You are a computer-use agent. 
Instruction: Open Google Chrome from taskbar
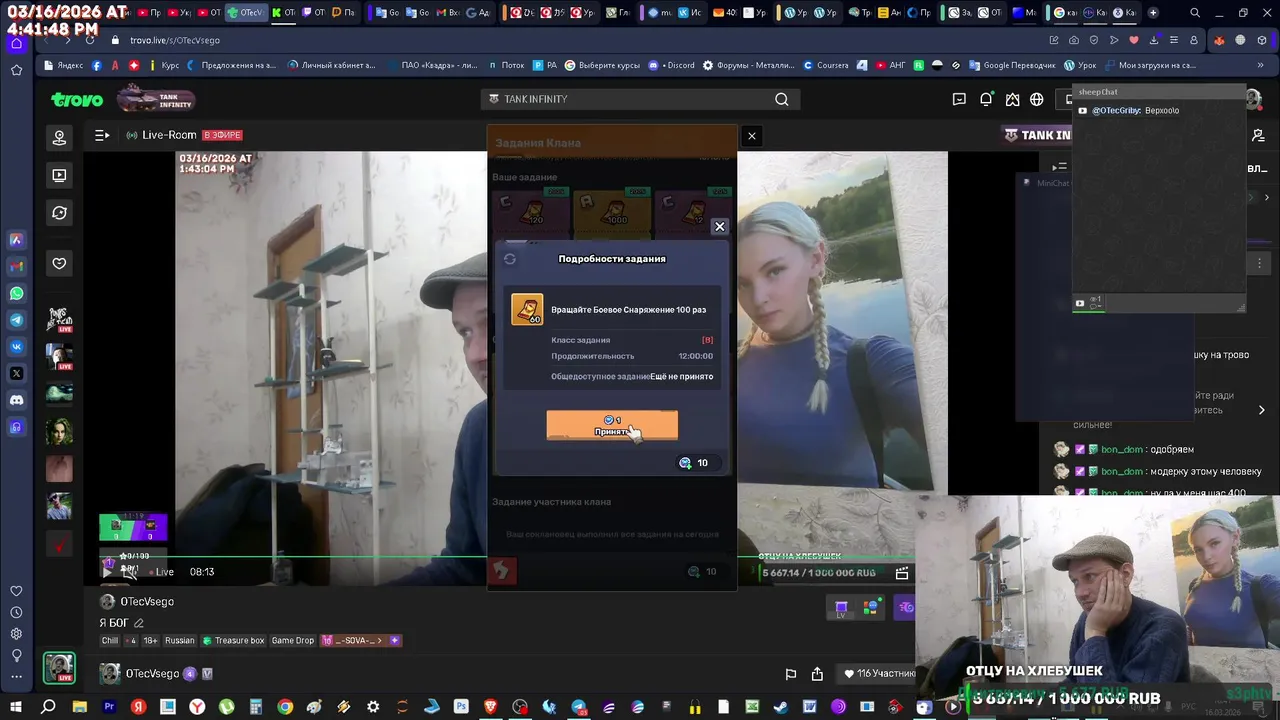pos(285,707)
